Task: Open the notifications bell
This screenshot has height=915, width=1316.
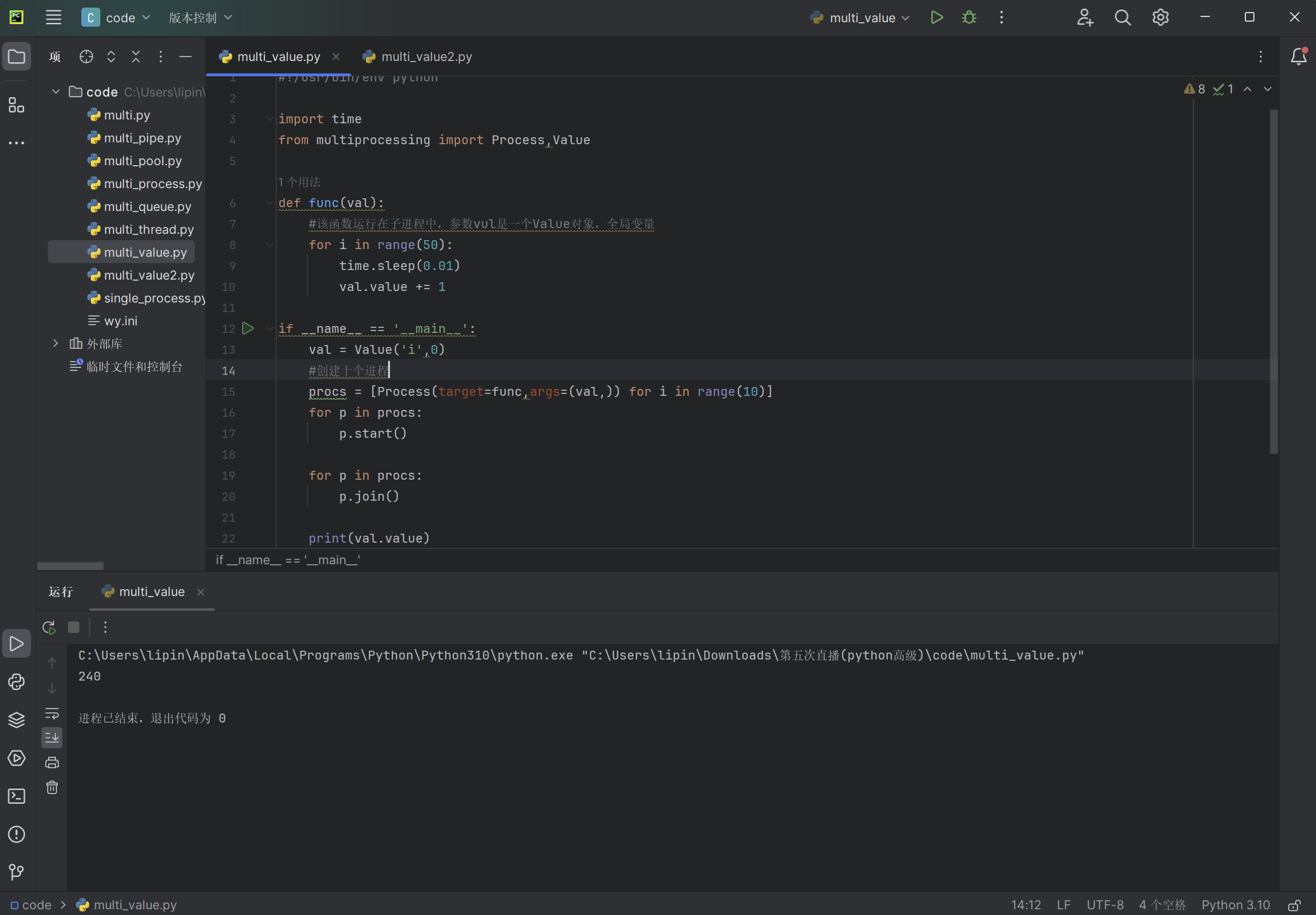Action: (x=1298, y=57)
